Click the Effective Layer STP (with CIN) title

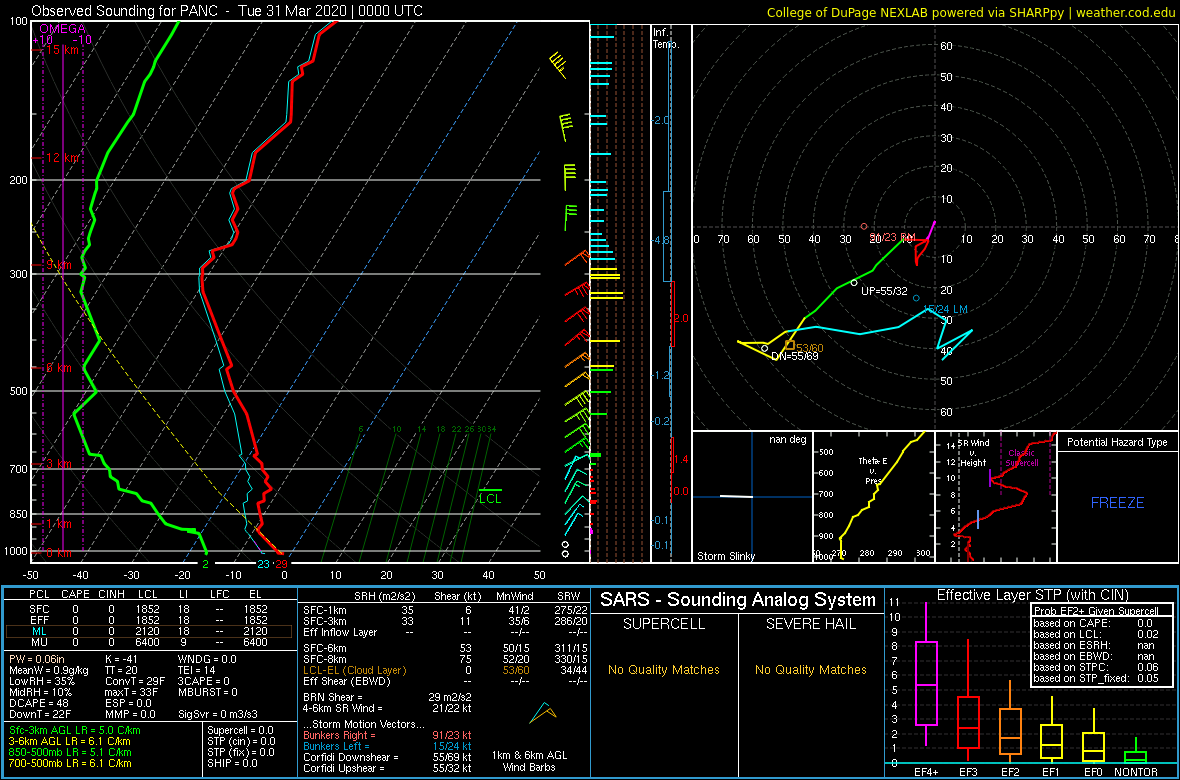pos(1031,596)
